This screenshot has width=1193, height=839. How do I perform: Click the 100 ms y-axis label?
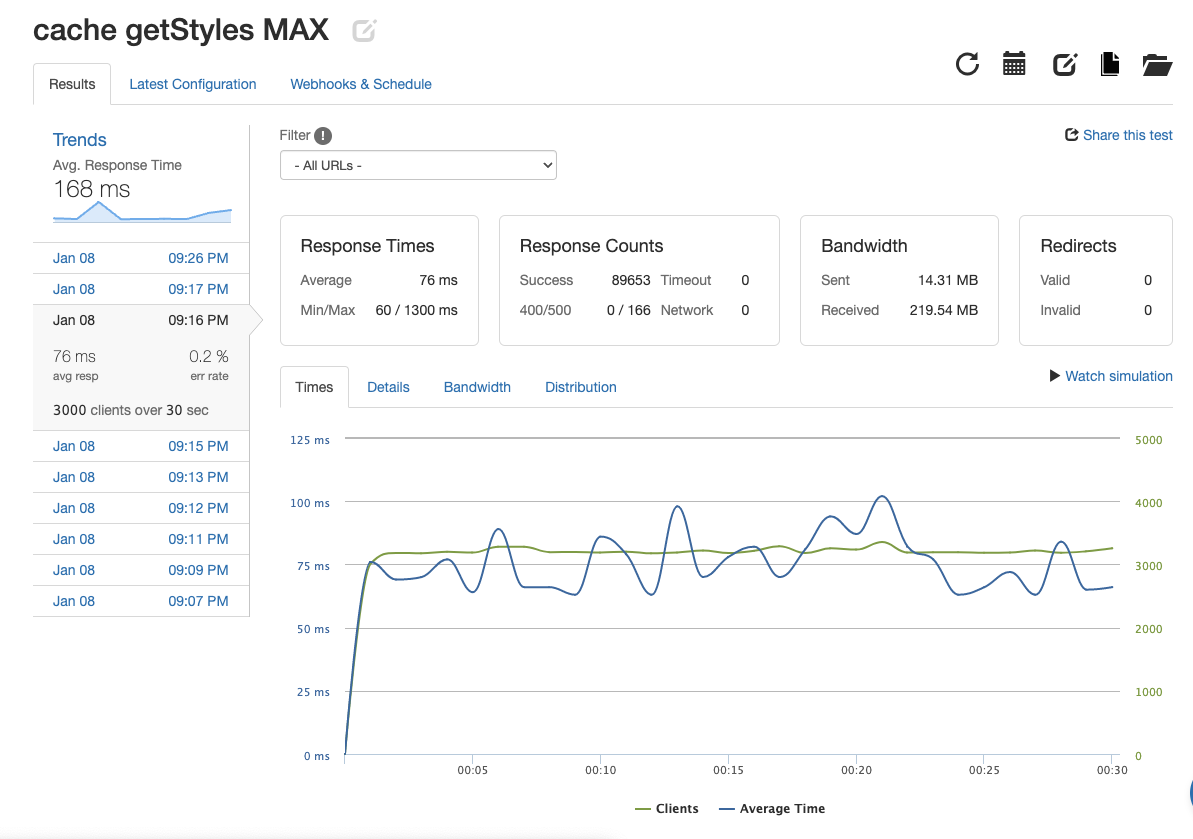tap(310, 503)
